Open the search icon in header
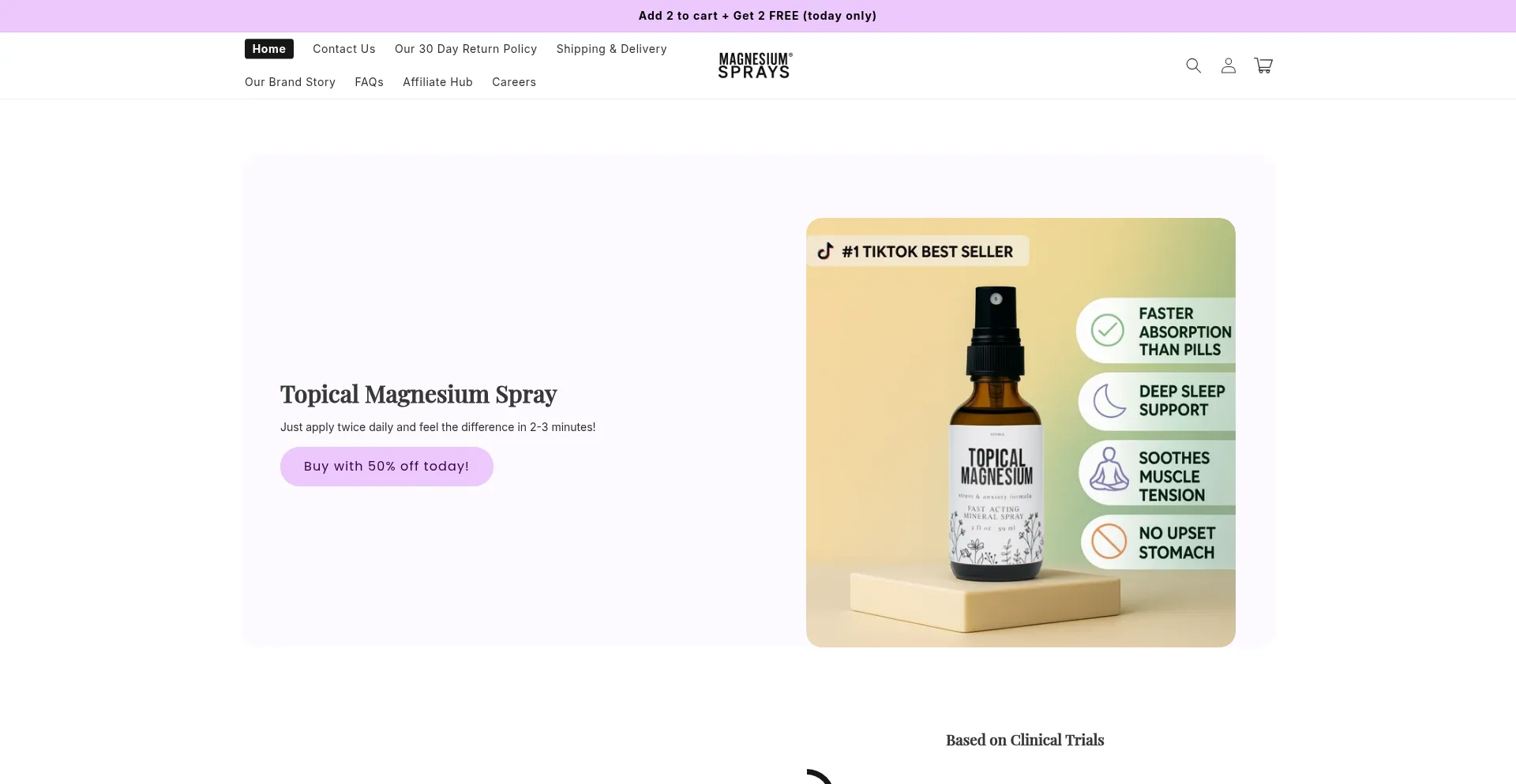The height and width of the screenshot is (784, 1516). [x=1193, y=66]
